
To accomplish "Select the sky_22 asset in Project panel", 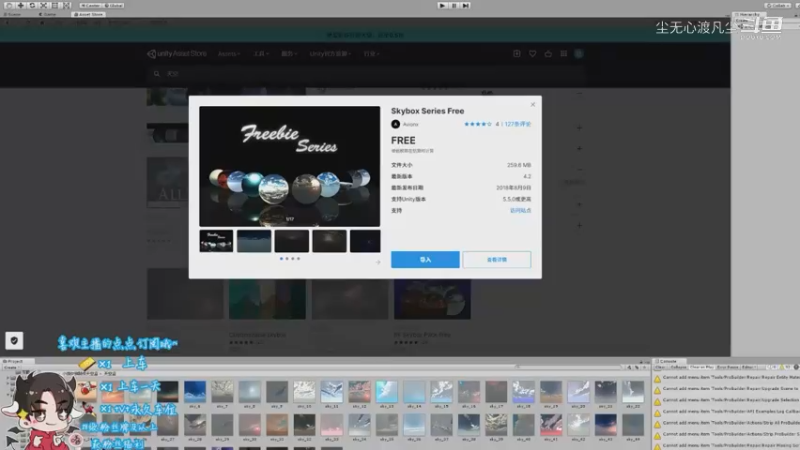I will click(x=633, y=394).
